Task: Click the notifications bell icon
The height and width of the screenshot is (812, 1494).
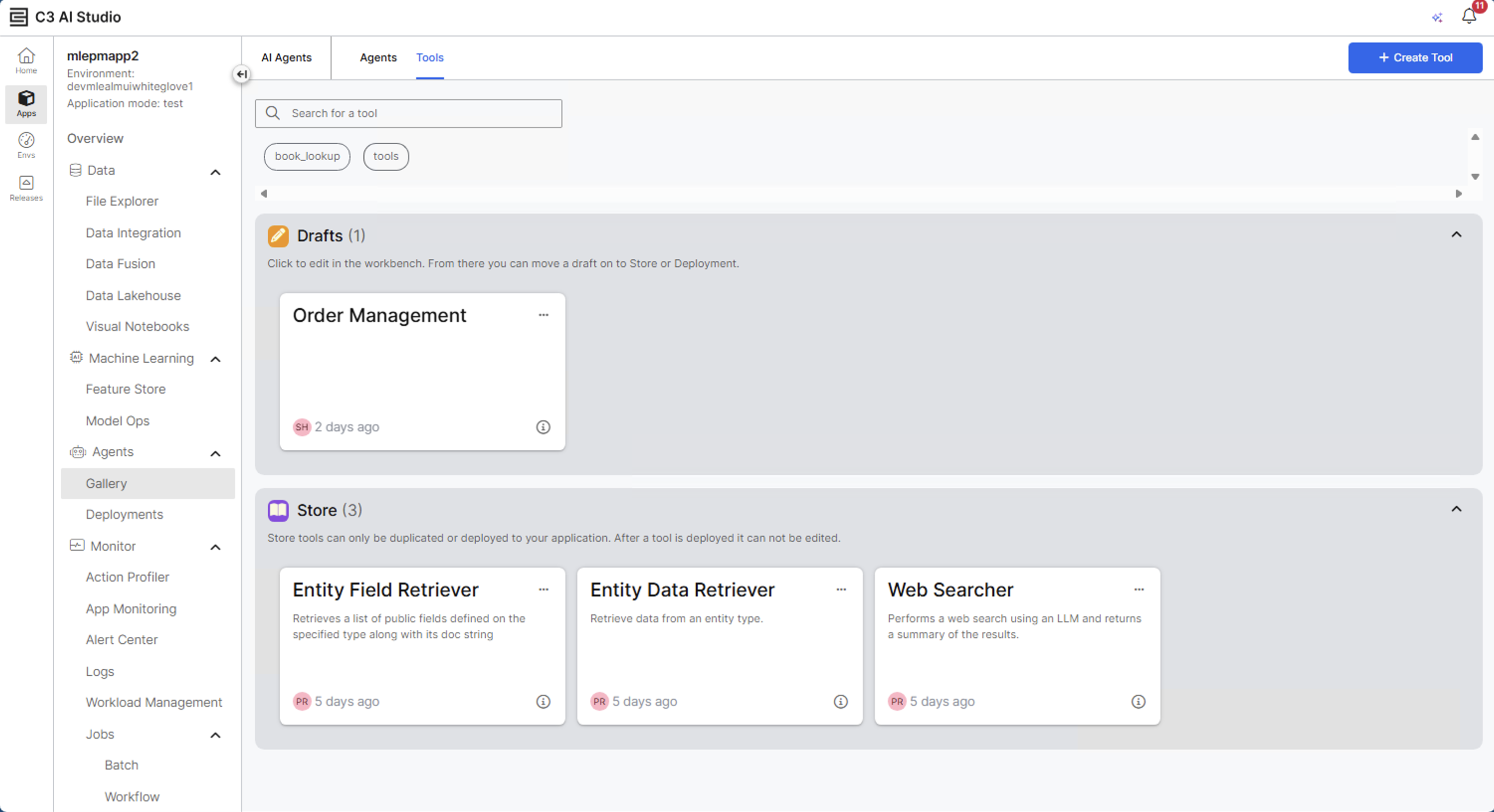Action: pos(1469,16)
